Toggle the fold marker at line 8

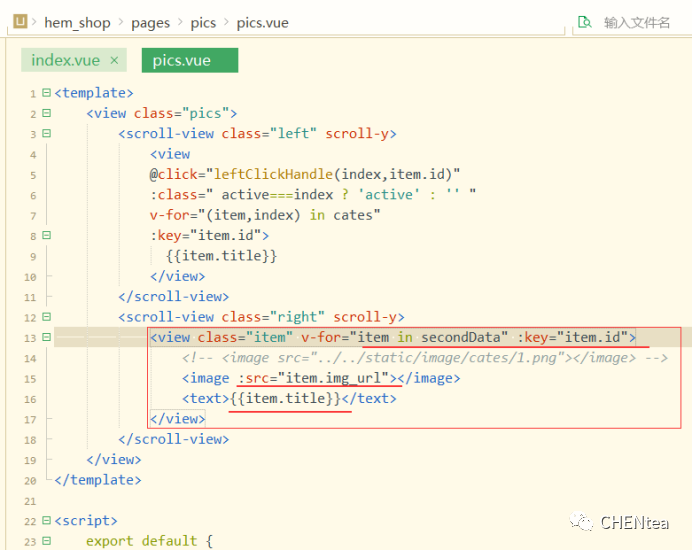pos(46,236)
